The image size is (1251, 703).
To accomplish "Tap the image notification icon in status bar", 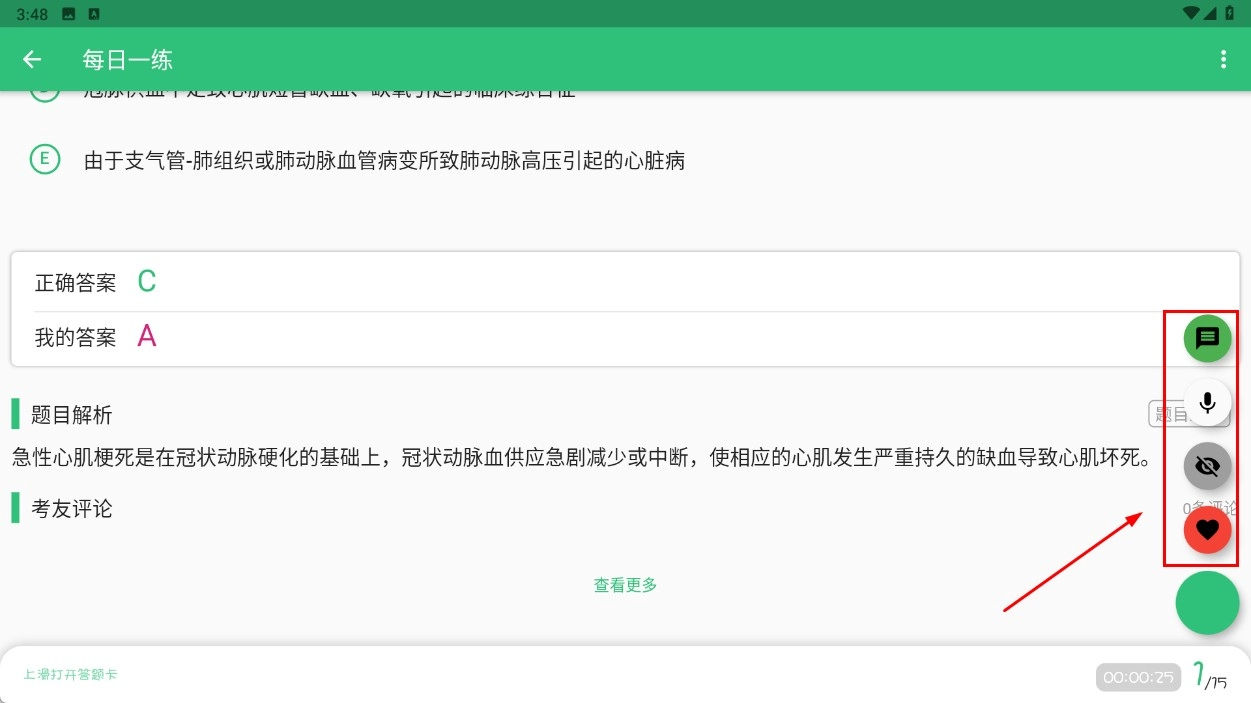I will point(68,14).
